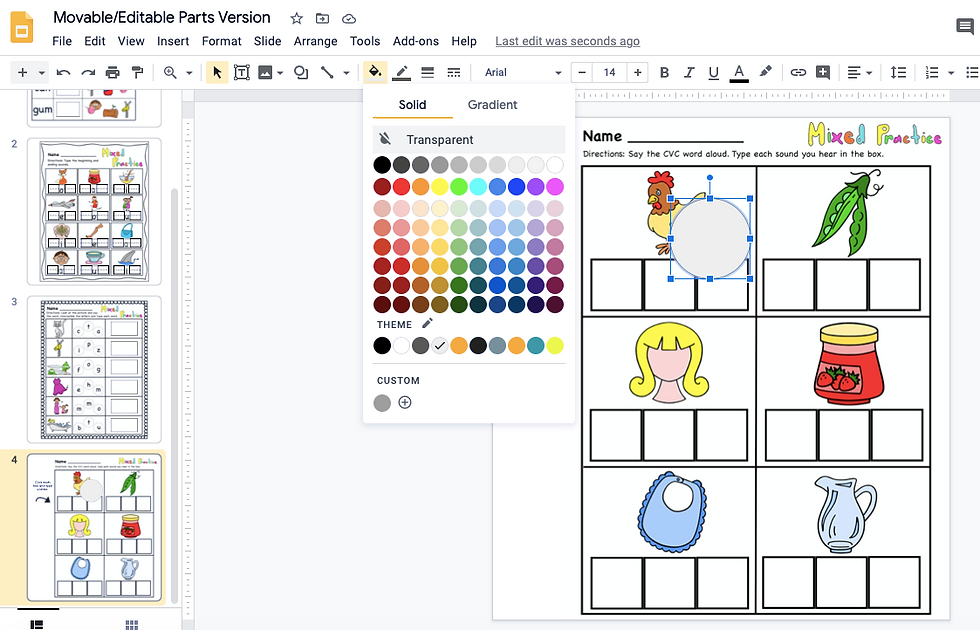Switch to the Gradient tab

492,104
